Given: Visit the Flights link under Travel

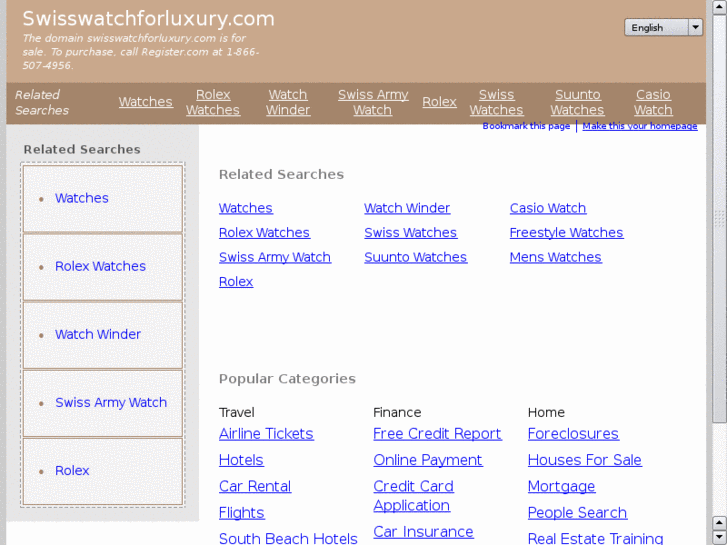Looking at the screenshot, I should point(242,513).
